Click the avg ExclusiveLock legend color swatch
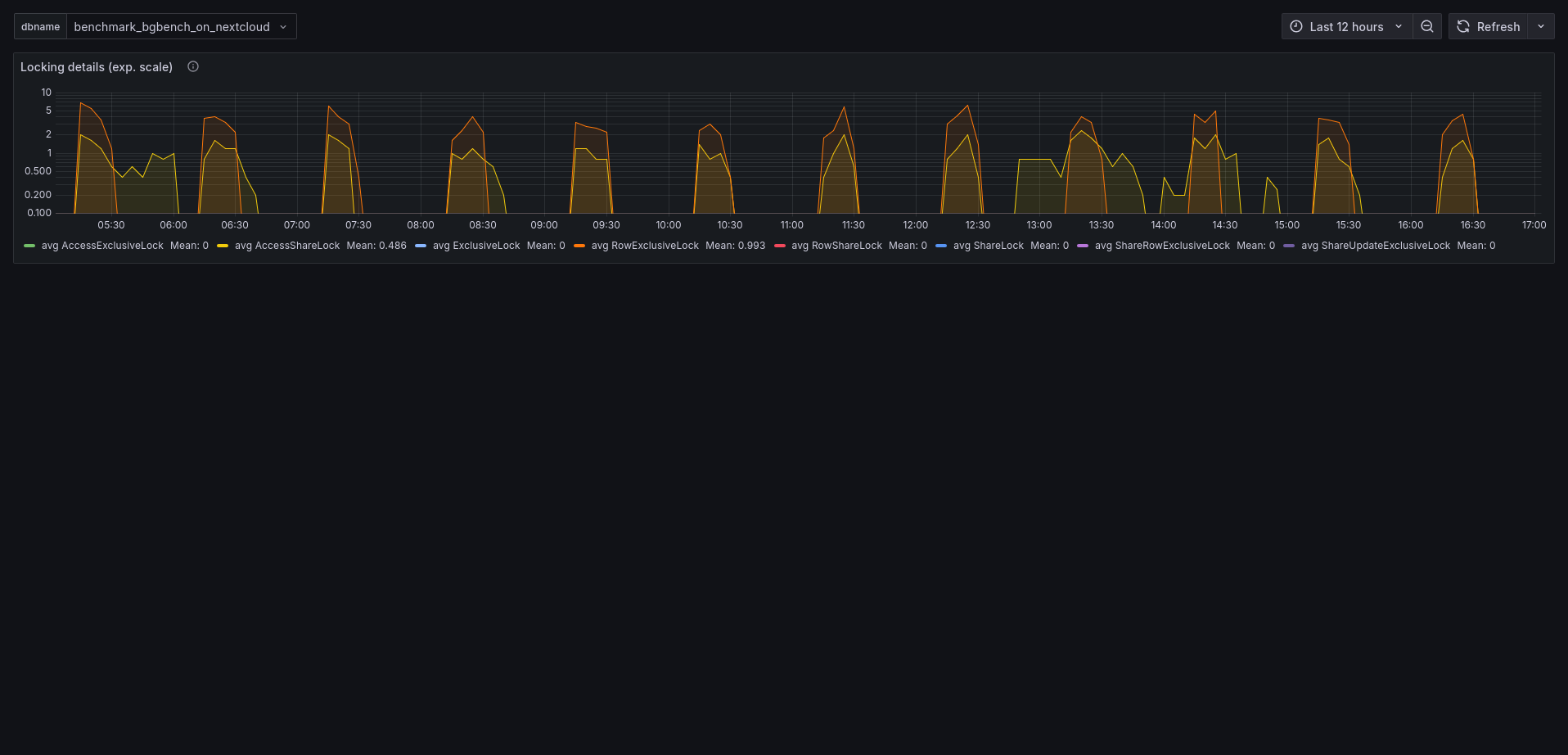Screen dimensions: 1568x755 tap(421, 246)
